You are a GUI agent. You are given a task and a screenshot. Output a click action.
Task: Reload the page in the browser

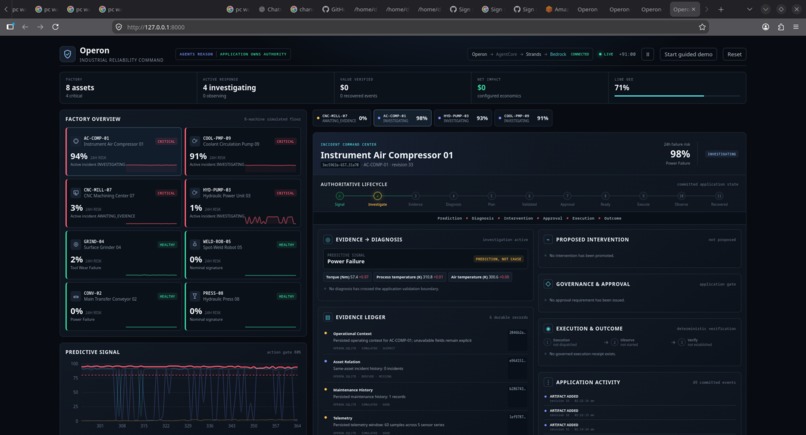tap(55, 27)
